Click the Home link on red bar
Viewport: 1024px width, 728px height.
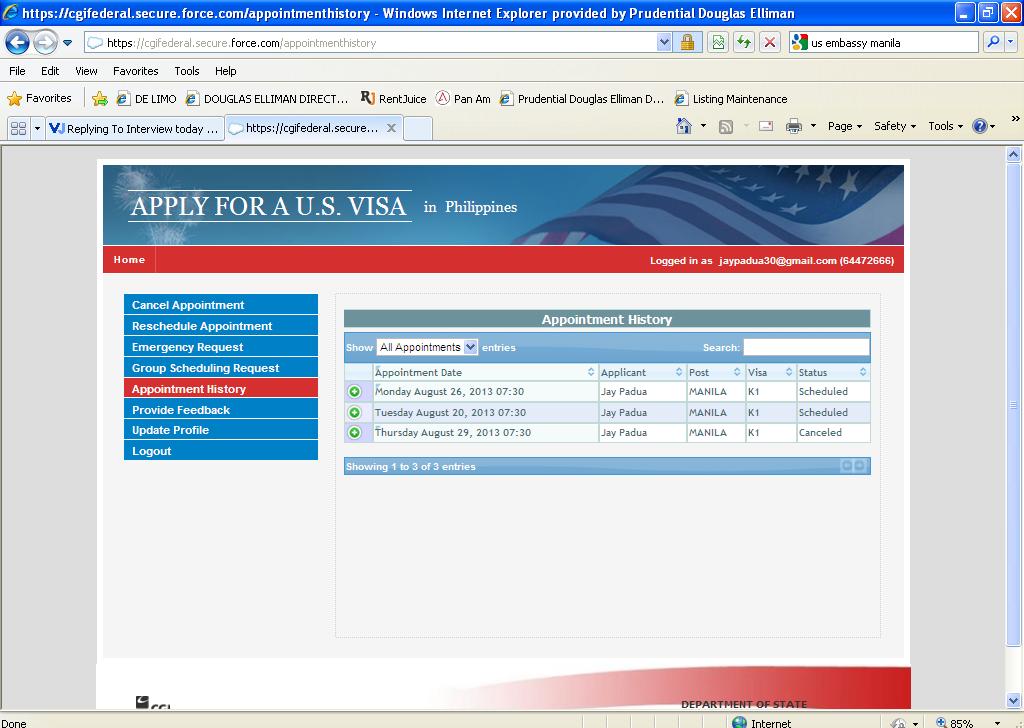coord(129,259)
